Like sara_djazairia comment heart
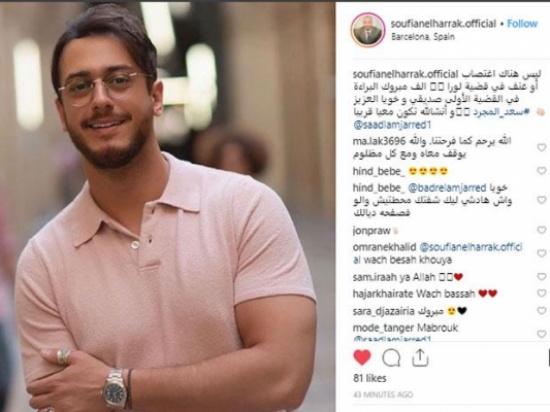This screenshot has width=550, height=412. (x=542, y=311)
